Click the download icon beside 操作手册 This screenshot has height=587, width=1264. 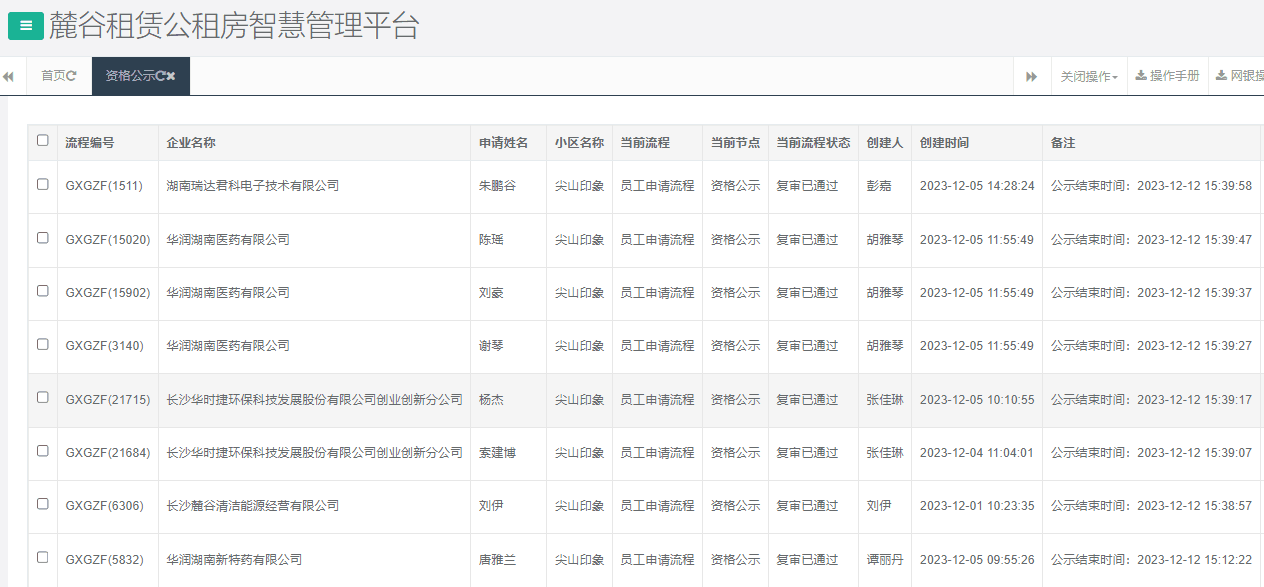tap(1142, 76)
